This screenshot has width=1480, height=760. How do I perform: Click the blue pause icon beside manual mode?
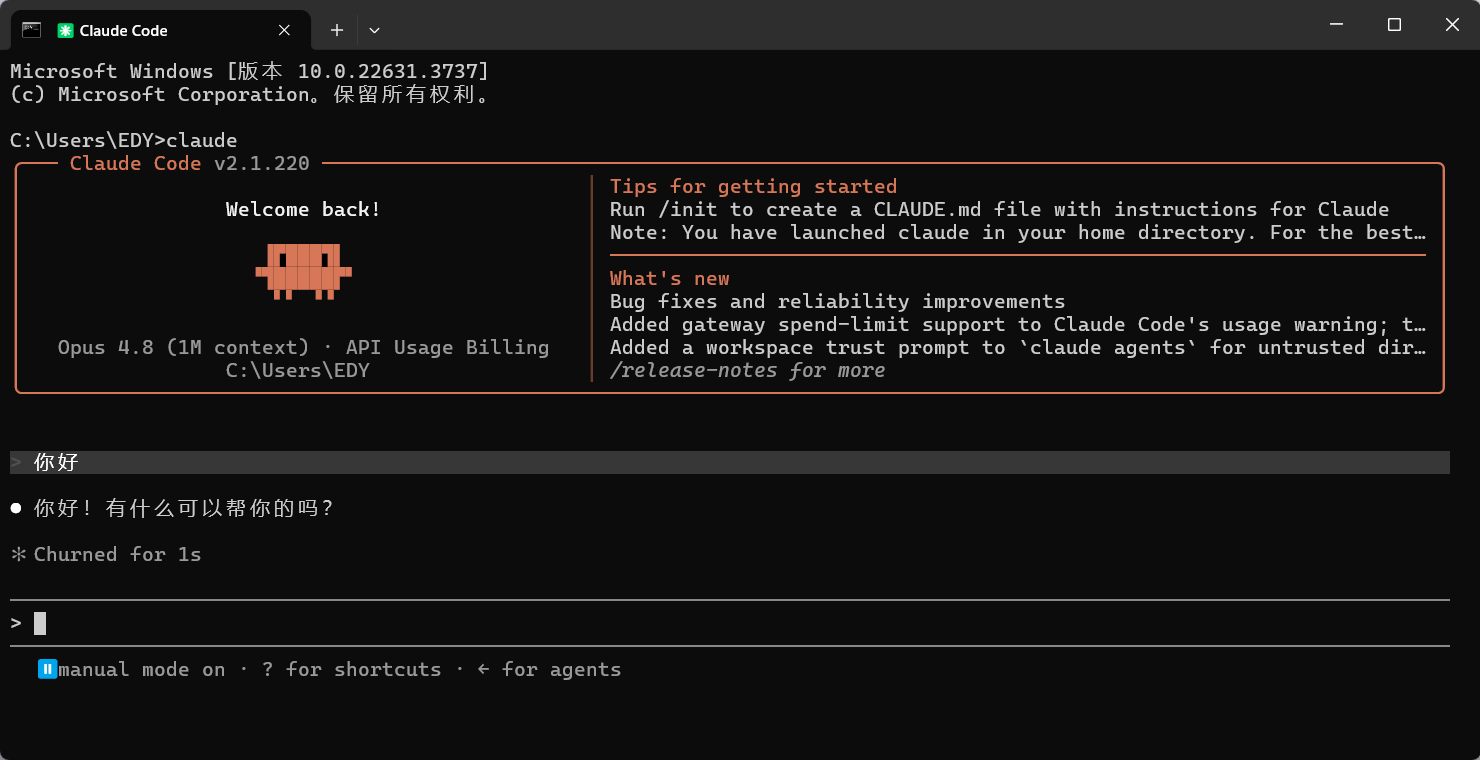(x=47, y=669)
